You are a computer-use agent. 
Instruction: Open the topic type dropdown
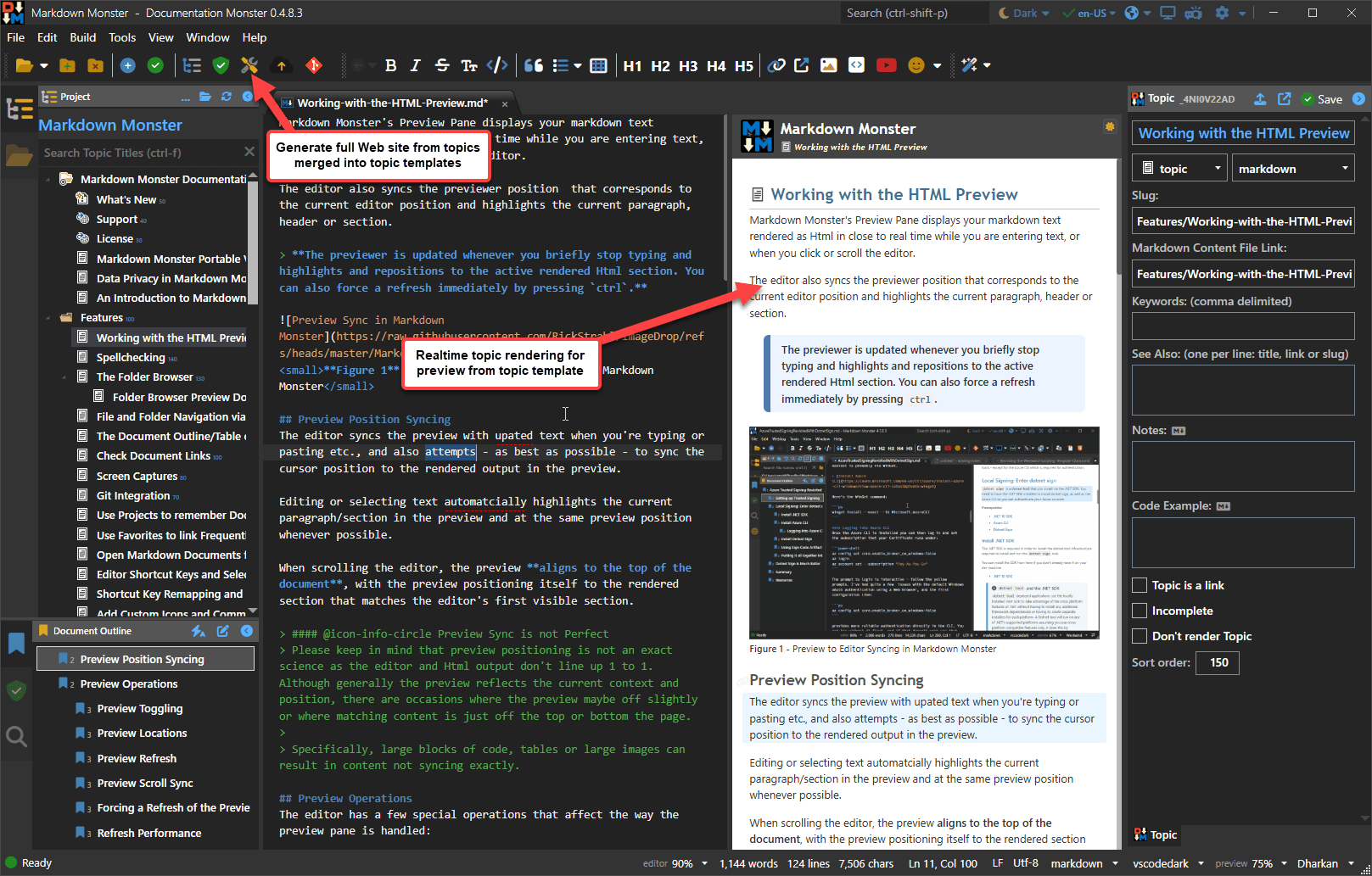(1179, 167)
